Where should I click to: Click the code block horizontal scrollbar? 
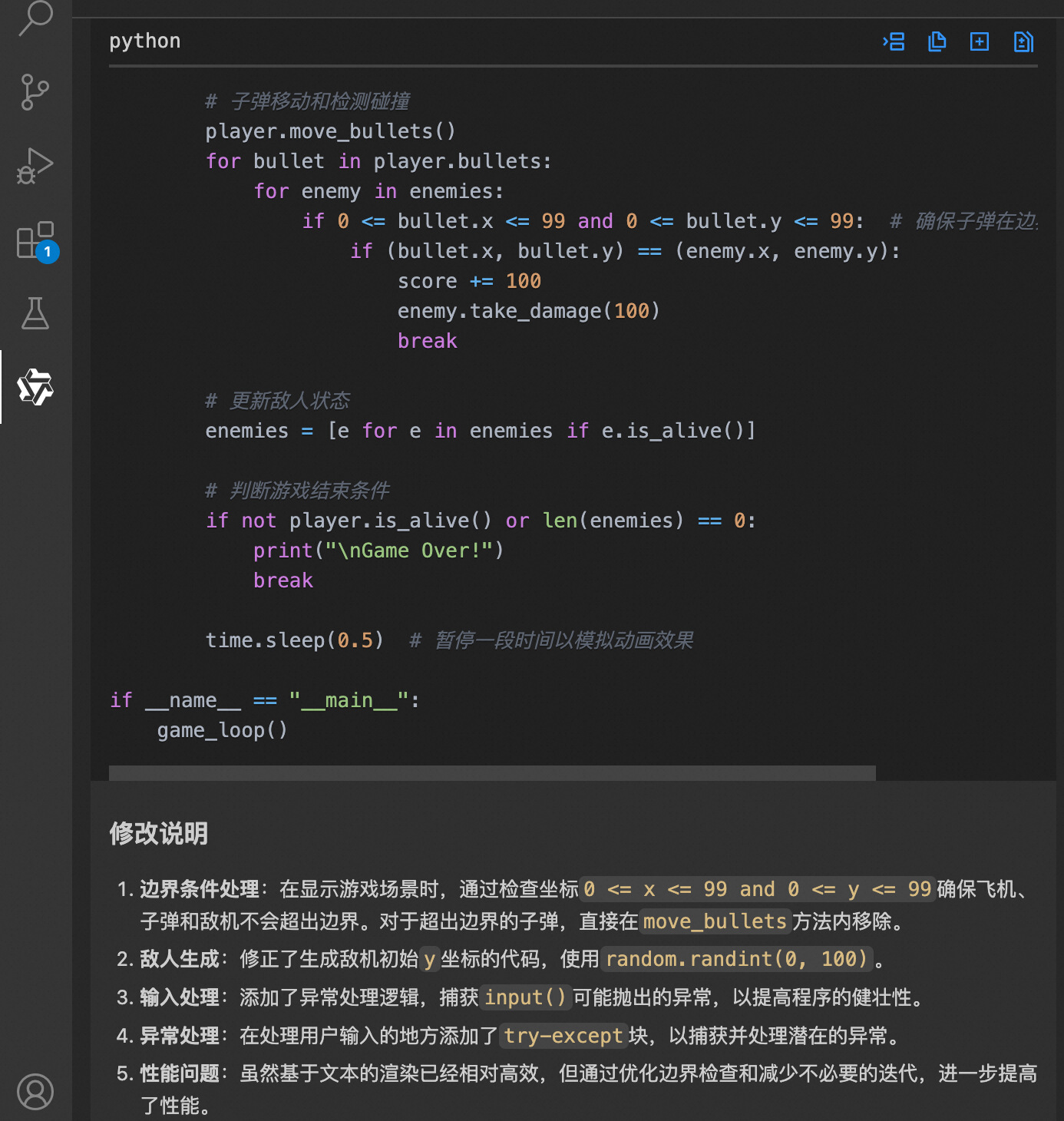[x=491, y=772]
